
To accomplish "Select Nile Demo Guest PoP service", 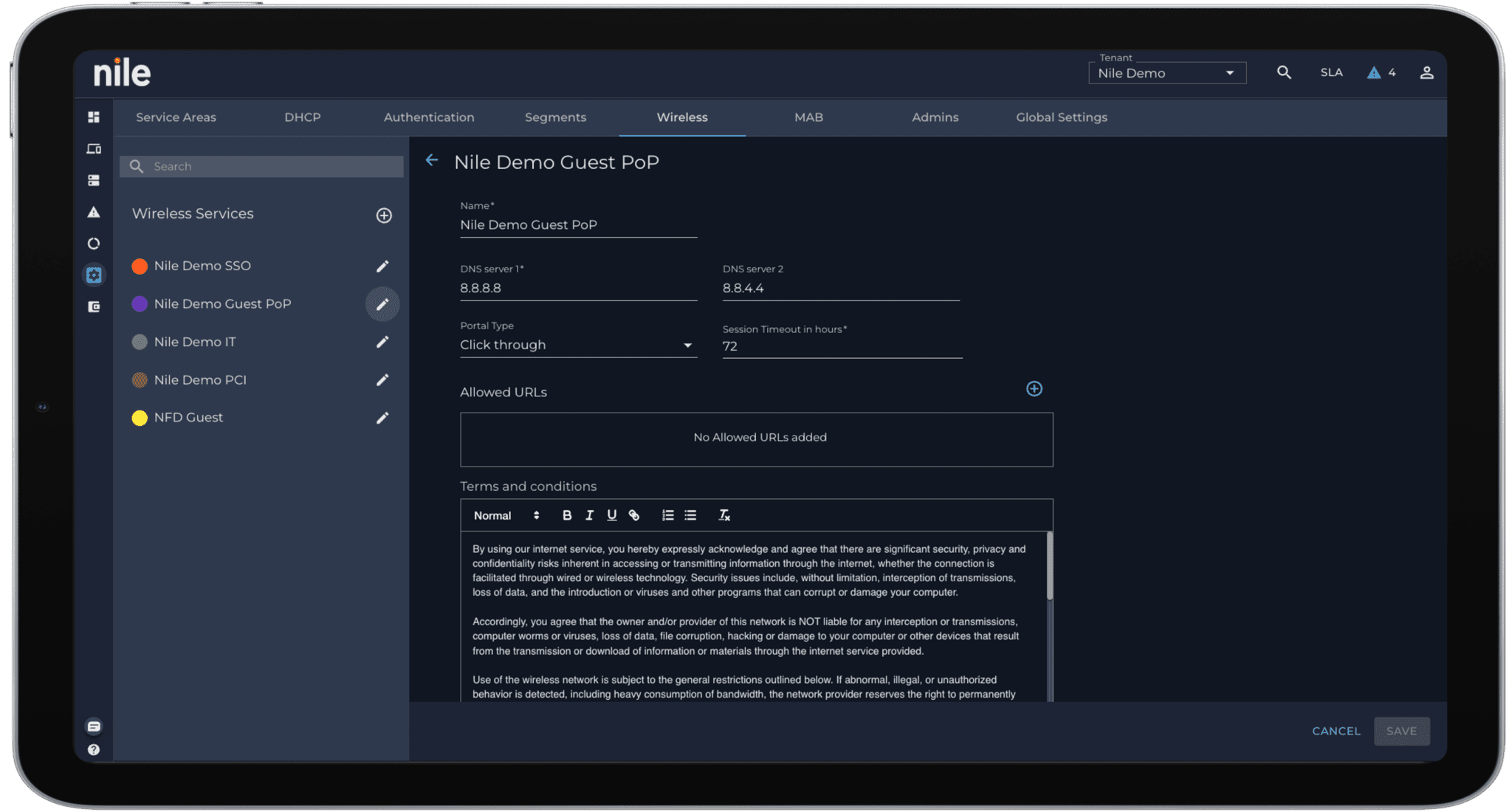I will pos(222,304).
